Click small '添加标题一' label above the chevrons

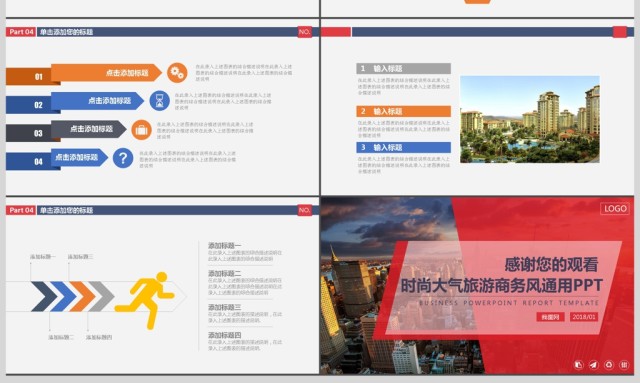43,257
